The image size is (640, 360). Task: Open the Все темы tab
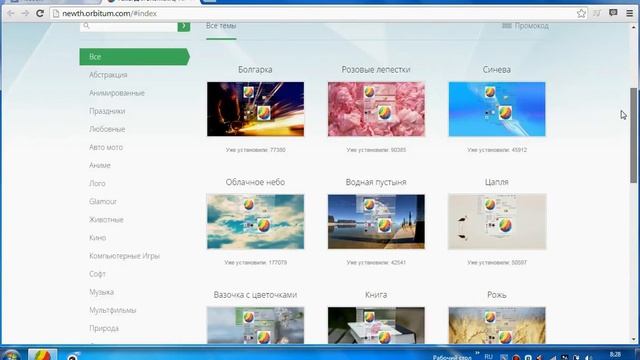(221, 26)
